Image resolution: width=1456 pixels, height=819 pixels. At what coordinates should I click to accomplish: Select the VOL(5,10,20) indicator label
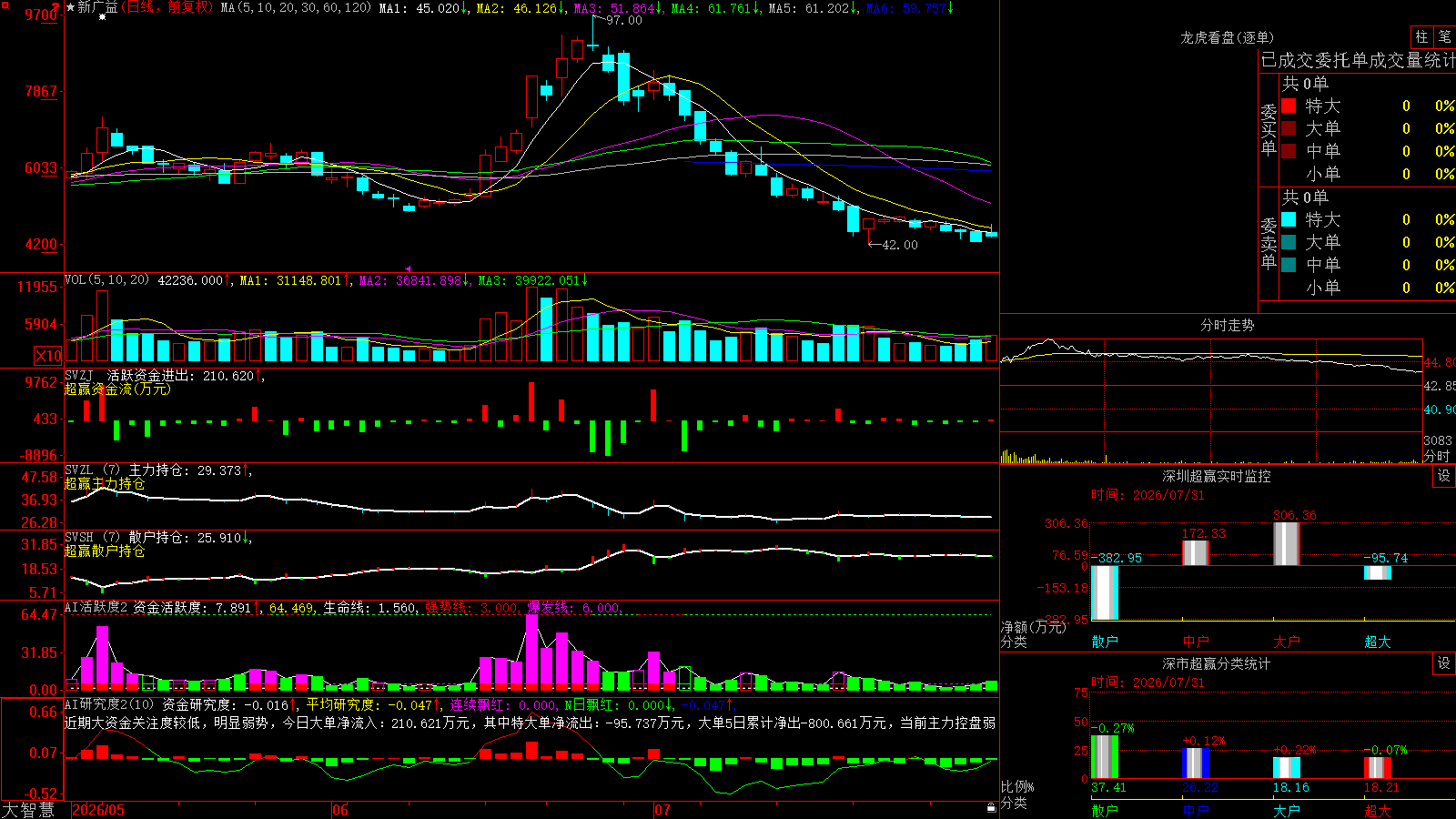(106, 280)
